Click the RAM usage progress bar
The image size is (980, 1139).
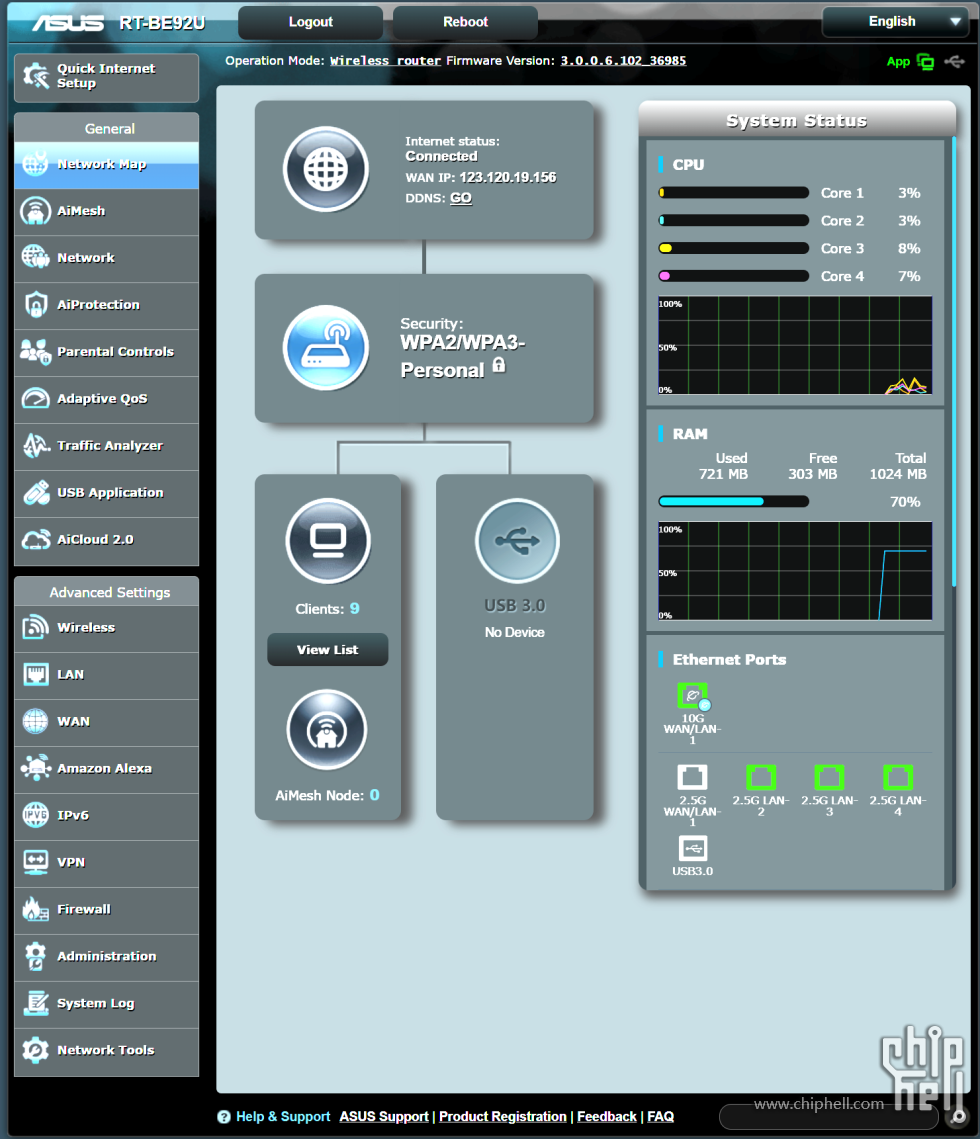[x=734, y=502]
